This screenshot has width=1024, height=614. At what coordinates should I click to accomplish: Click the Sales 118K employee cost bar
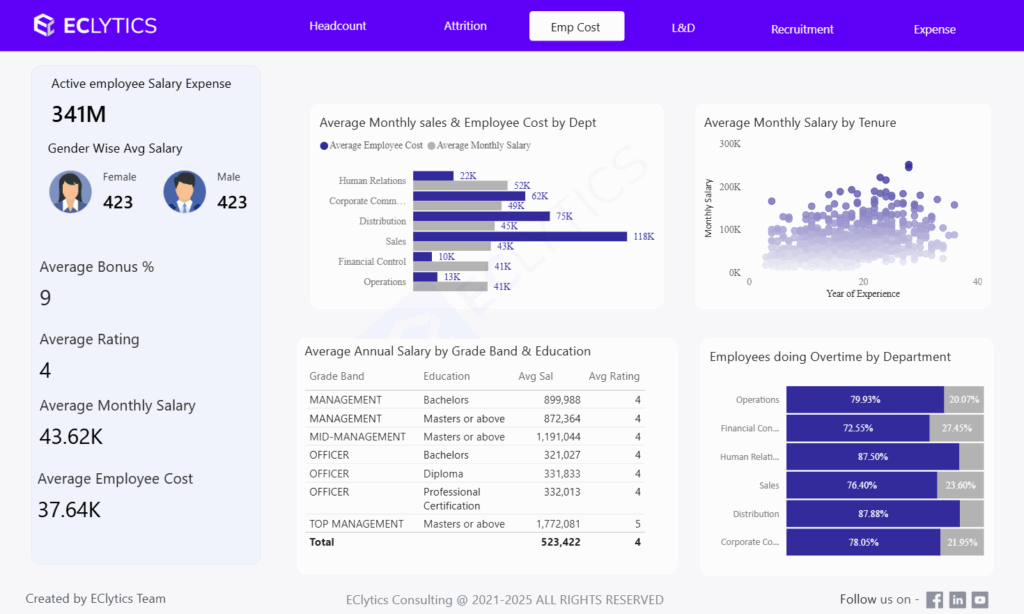click(x=520, y=237)
